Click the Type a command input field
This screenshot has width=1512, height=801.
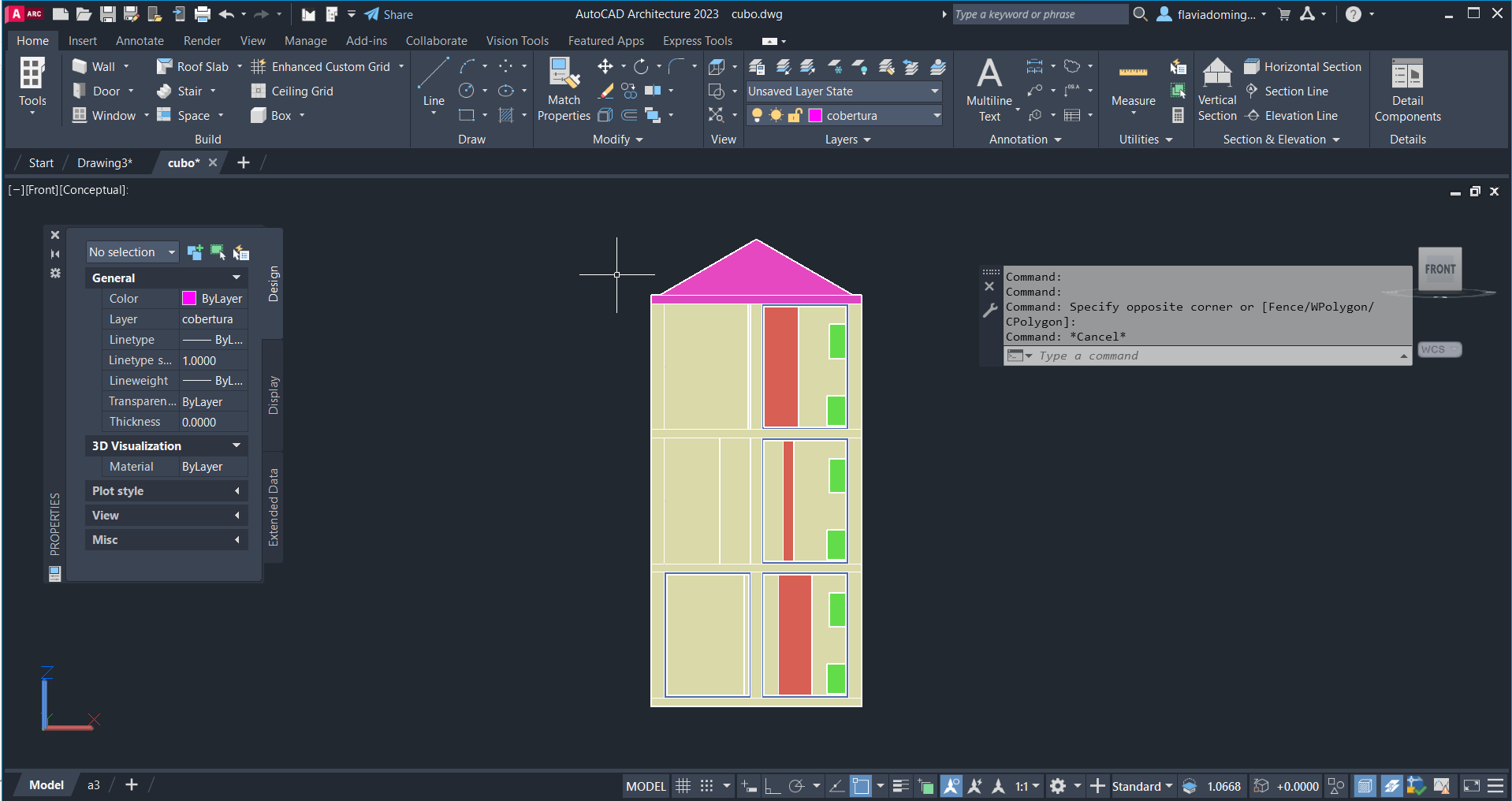1214,356
